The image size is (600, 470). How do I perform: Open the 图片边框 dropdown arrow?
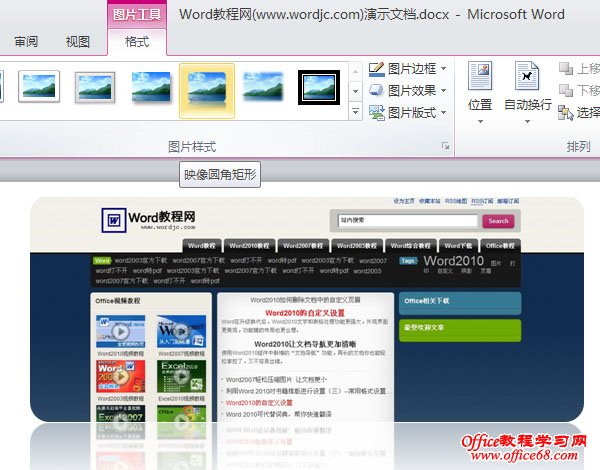(443, 69)
